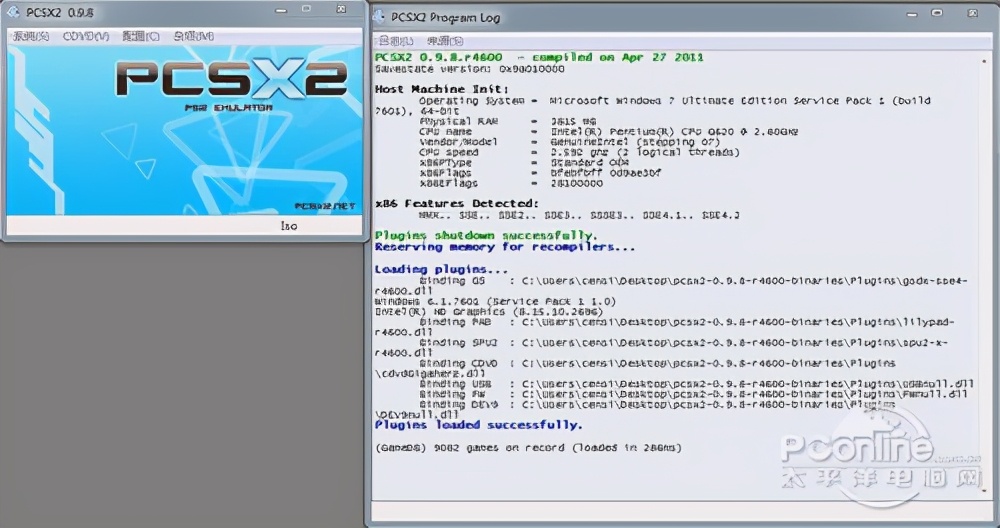This screenshot has width=1000, height=528.
Task: Open the second menu in Program Log window
Action: (445, 41)
